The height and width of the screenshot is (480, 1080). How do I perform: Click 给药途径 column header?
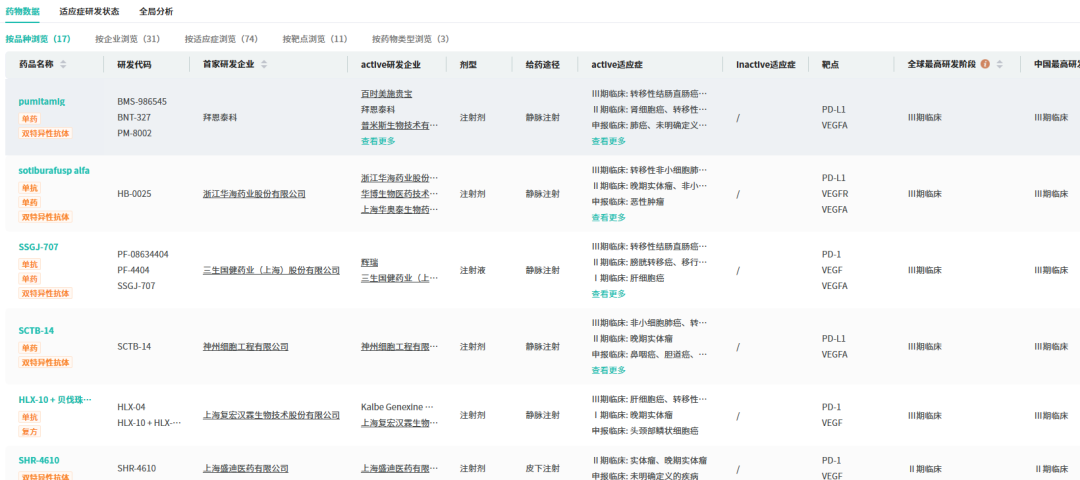pos(542,65)
